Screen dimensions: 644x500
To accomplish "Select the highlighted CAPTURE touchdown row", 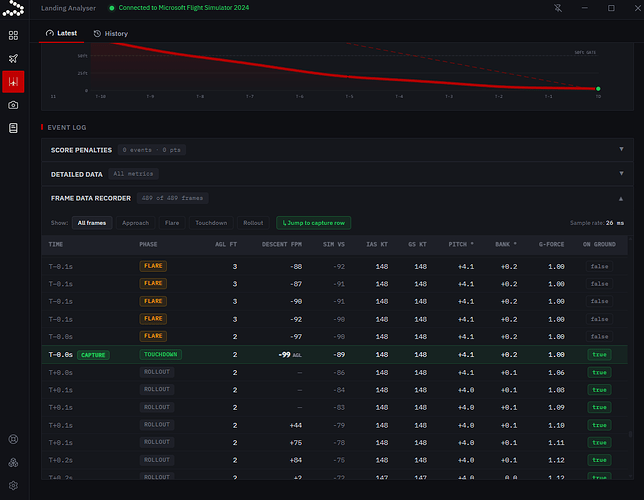I will (x=334, y=355).
